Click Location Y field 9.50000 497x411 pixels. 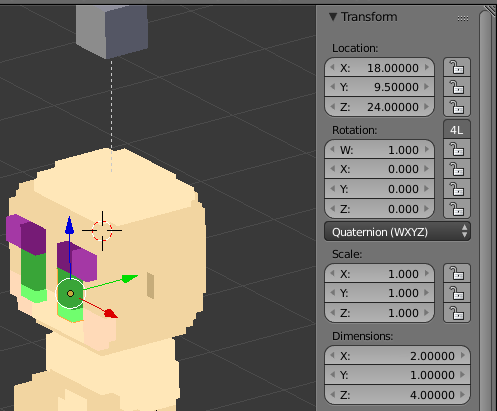pos(379,87)
